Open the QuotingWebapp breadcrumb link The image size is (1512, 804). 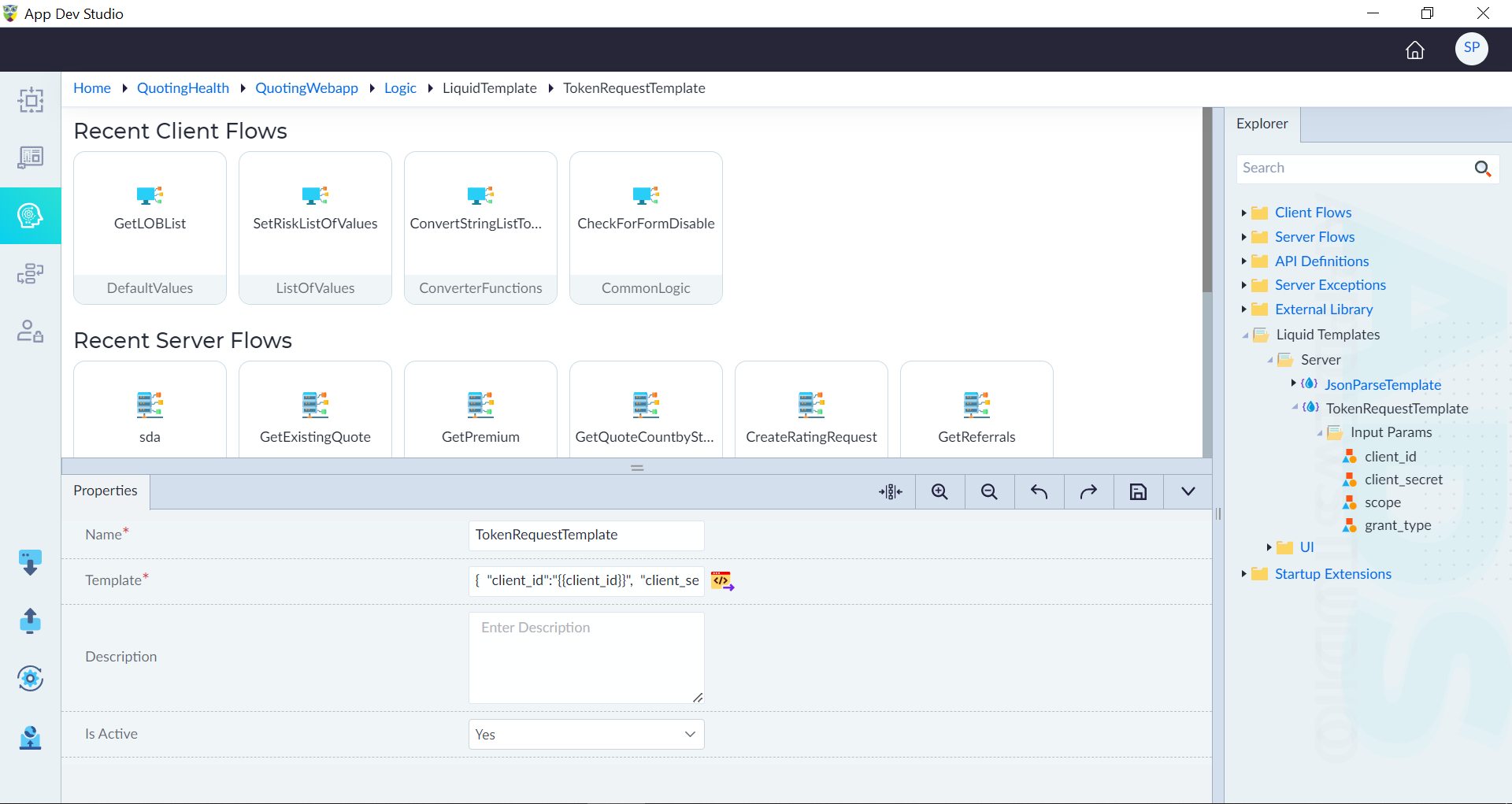[x=306, y=88]
